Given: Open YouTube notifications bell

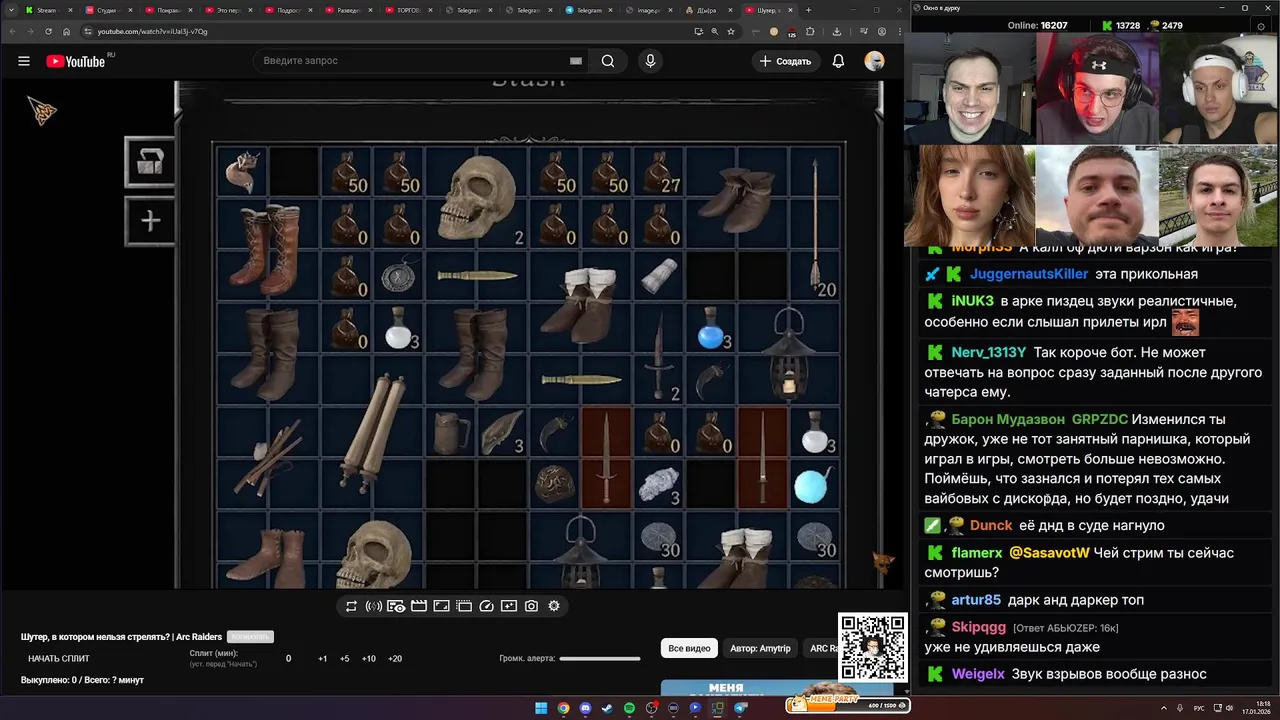Looking at the screenshot, I should tap(838, 61).
